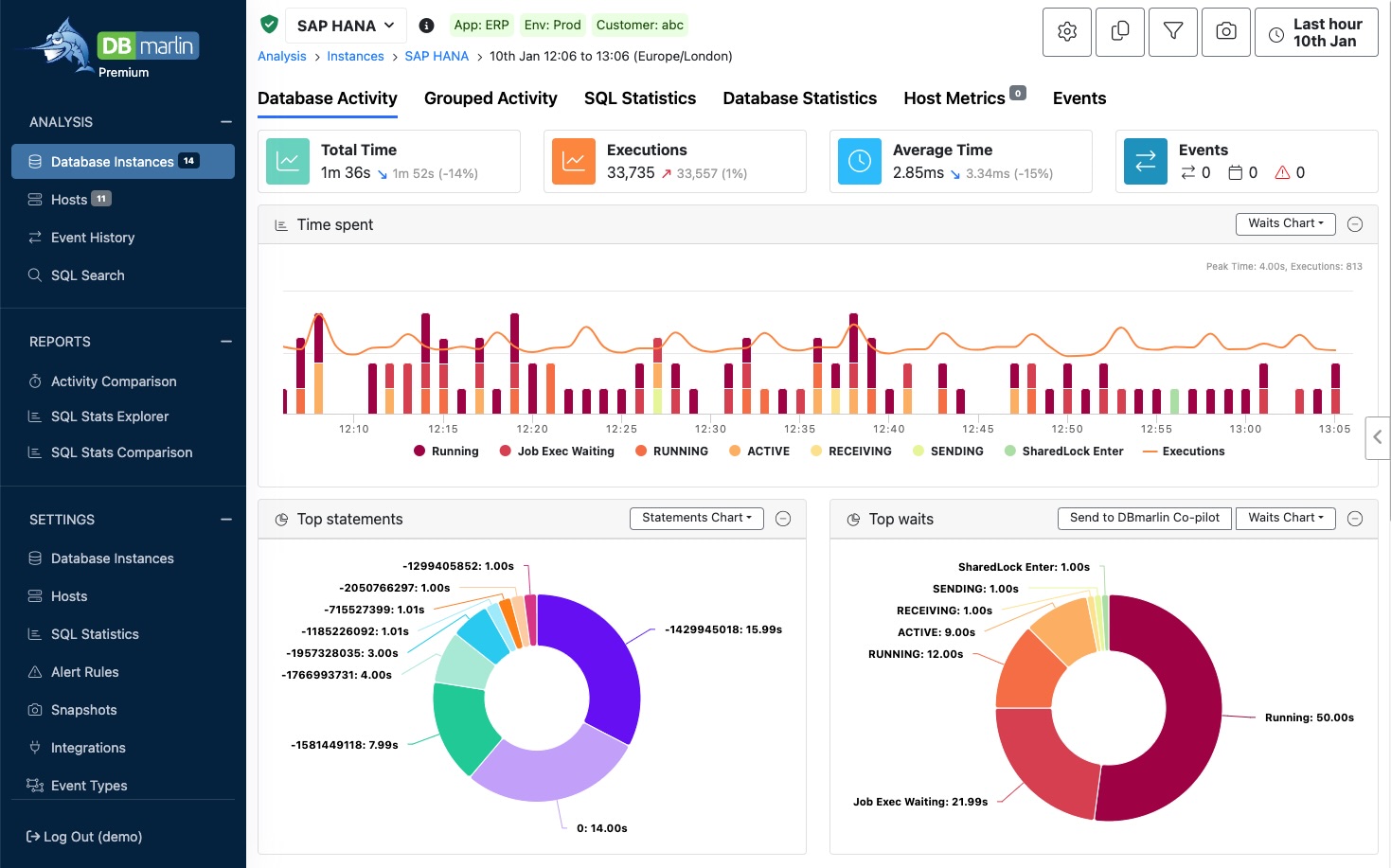This screenshot has width=1391, height=868.
Task: Open SQL Stats Explorer report
Action: click(x=123, y=416)
